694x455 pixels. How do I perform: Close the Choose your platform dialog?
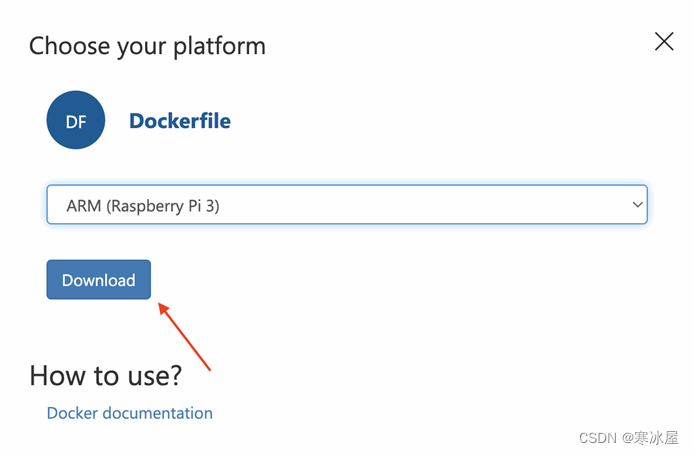664,41
